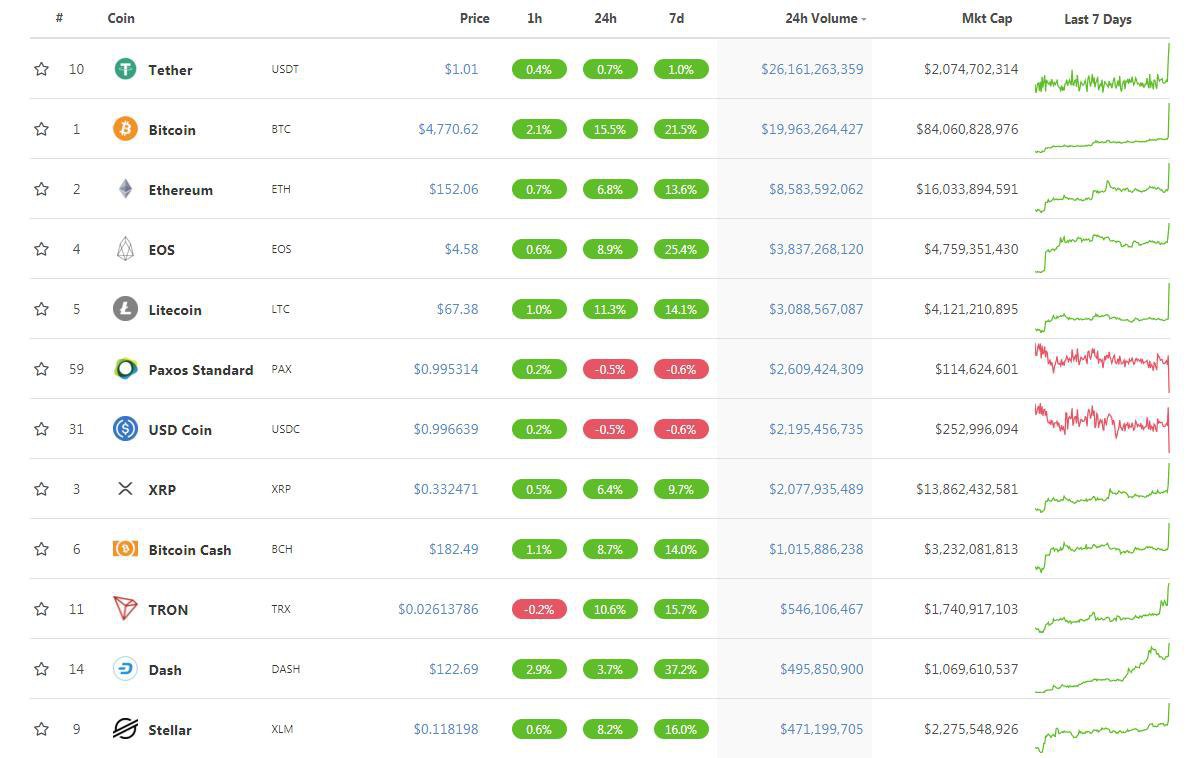Viewport: 1200px width, 758px height.
Task: Click Tether volume $26,161,263,359
Action: point(812,69)
